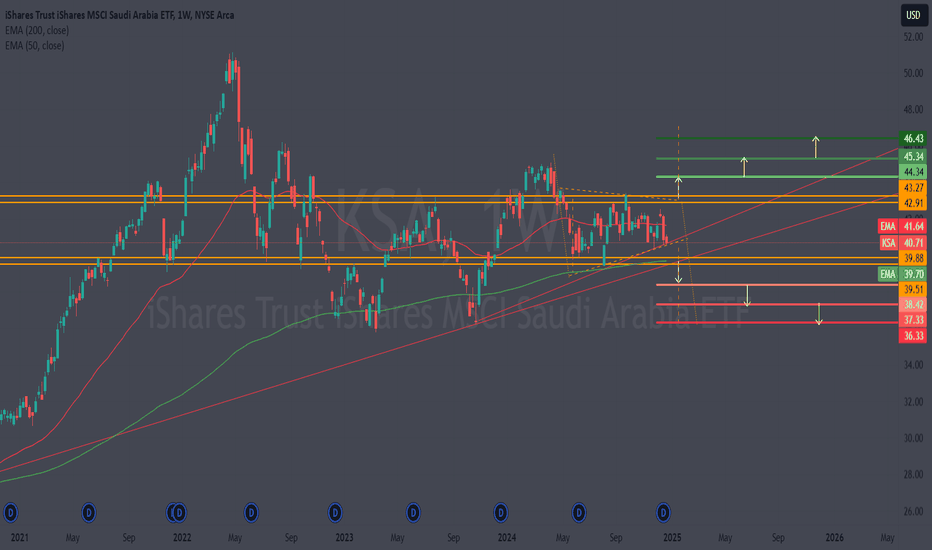Viewport: 932px width, 550px height.
Task: Click the 43.27 orange price label
Action: point(912,188)
